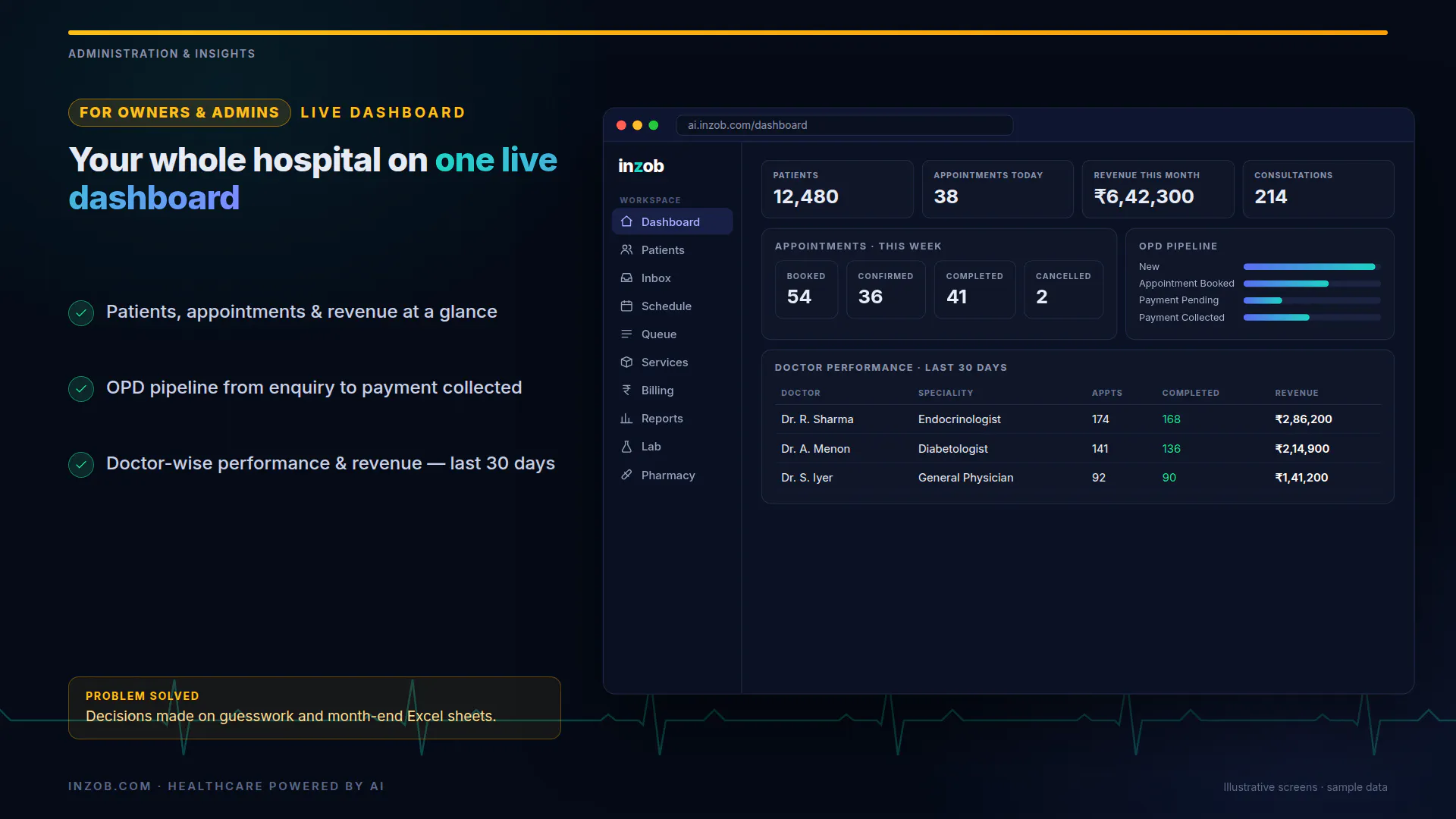Screen dimensions: 1456x819
Task: Click the Schedule calendar icon
Action: click(x=626, y=306)
